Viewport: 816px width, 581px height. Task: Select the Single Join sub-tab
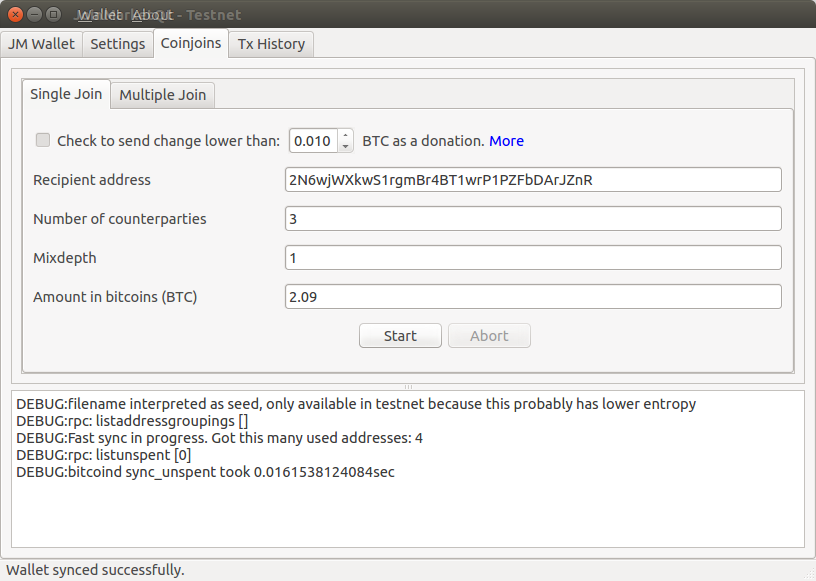click(66, 94)
